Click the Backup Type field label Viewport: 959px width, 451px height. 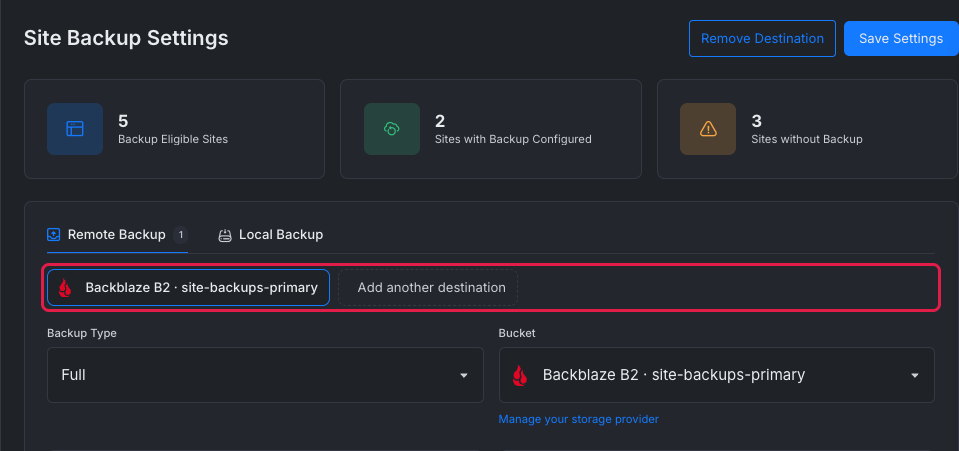coord(82,334)
